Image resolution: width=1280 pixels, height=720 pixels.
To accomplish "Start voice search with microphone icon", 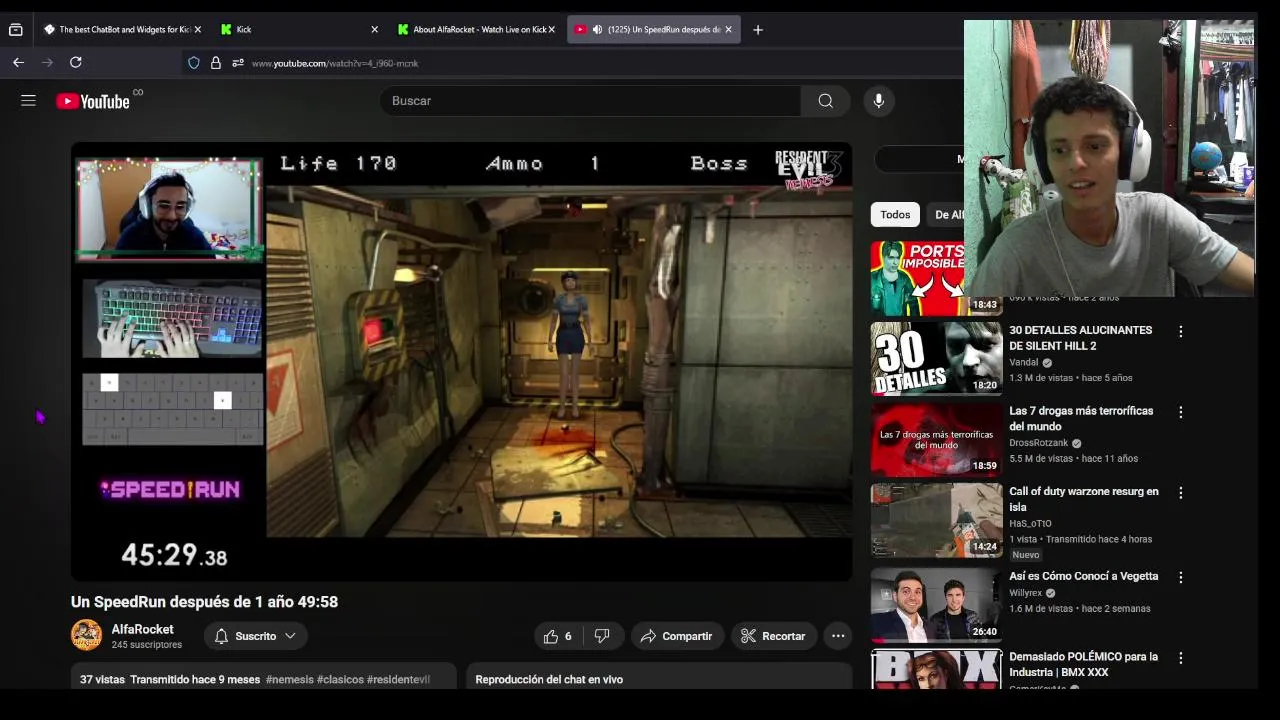I will point(878,100).
